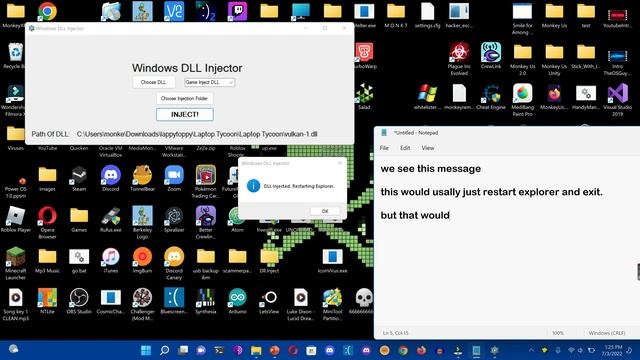Screen dimensions: 640x360
Task: Select Plague Inc Evolved desktop icon
Action: (x=459, y=59)
